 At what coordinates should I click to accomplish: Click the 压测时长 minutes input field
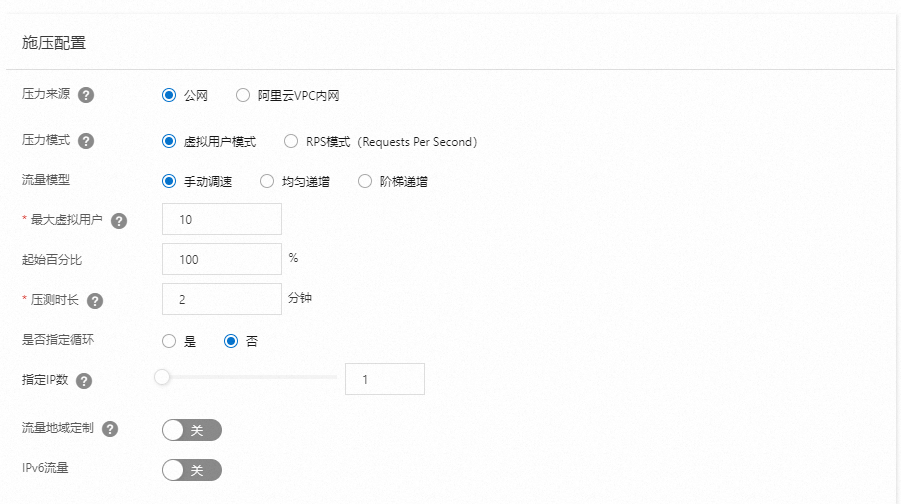(x=222, y=299)
